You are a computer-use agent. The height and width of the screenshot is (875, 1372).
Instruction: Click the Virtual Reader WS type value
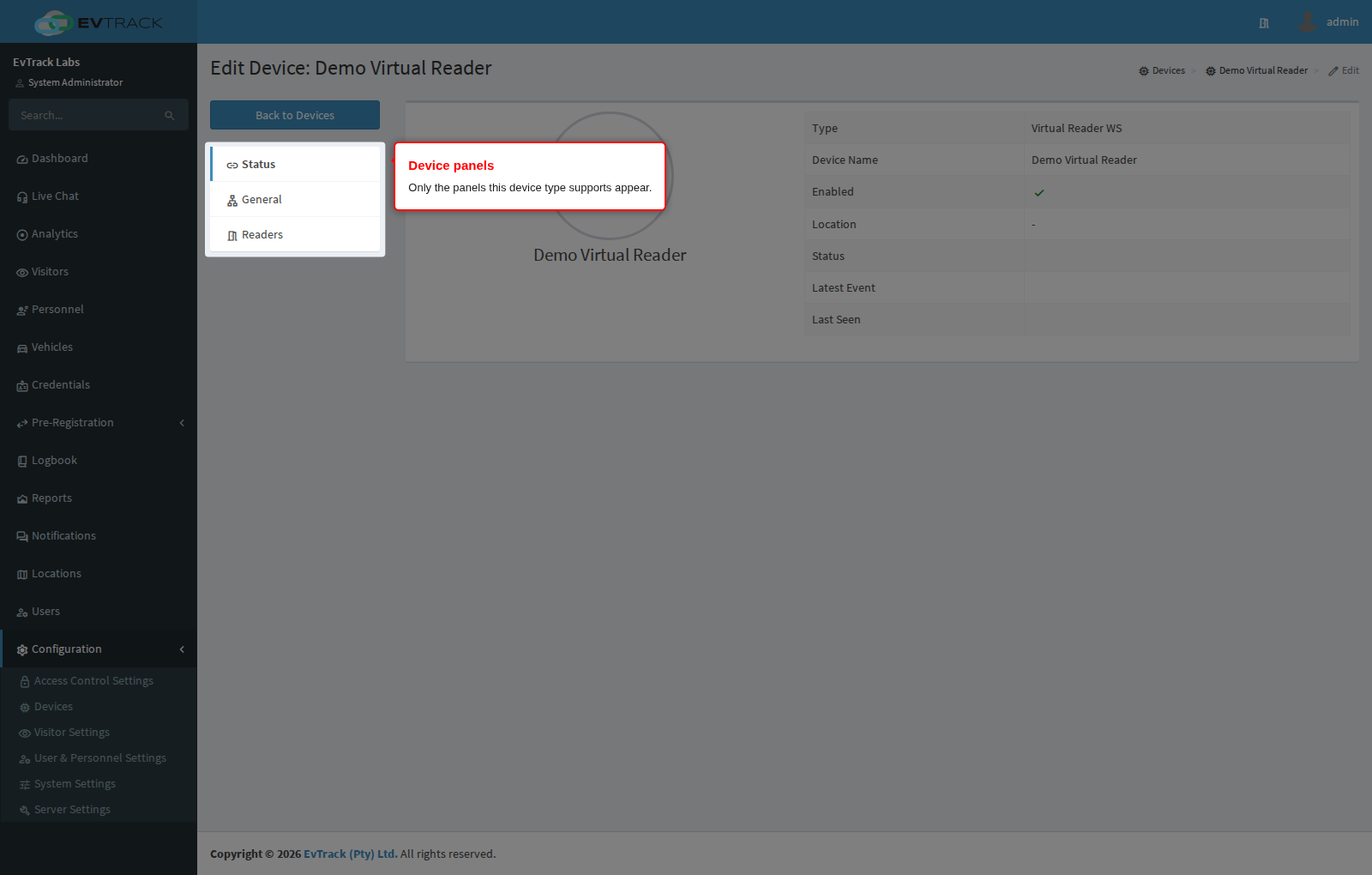1076,129
